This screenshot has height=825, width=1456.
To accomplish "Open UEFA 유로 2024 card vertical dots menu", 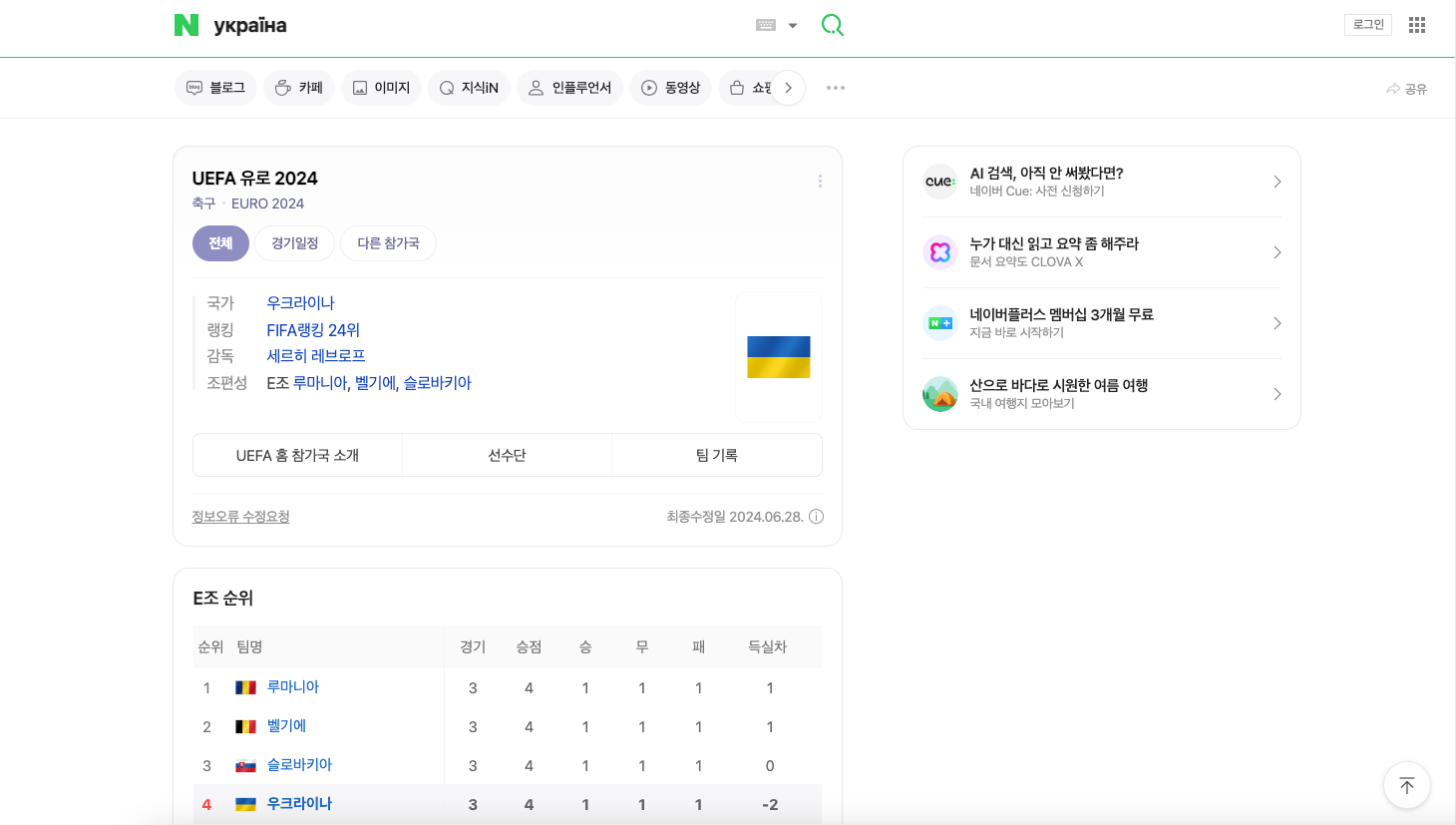I will pos(820,182).
